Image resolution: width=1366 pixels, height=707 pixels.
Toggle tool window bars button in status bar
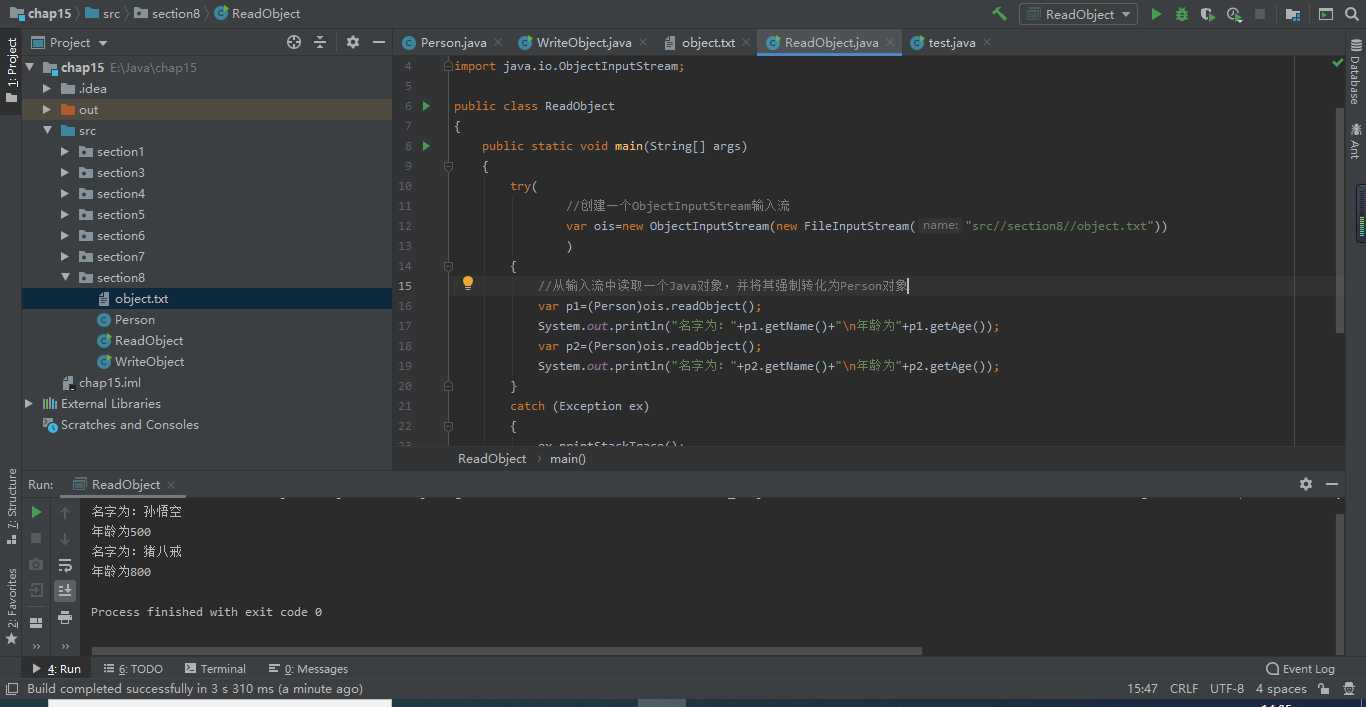(x=11, y=689)
